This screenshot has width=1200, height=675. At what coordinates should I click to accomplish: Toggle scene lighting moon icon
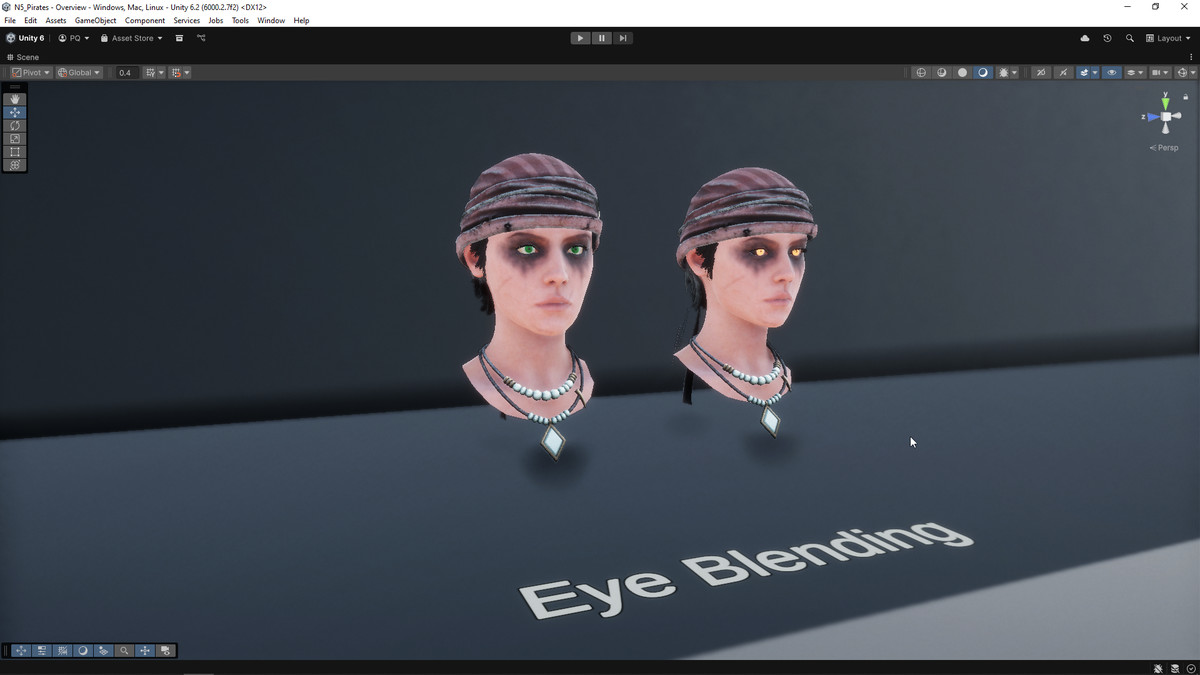pyautogui.click(x=983, y=72)
